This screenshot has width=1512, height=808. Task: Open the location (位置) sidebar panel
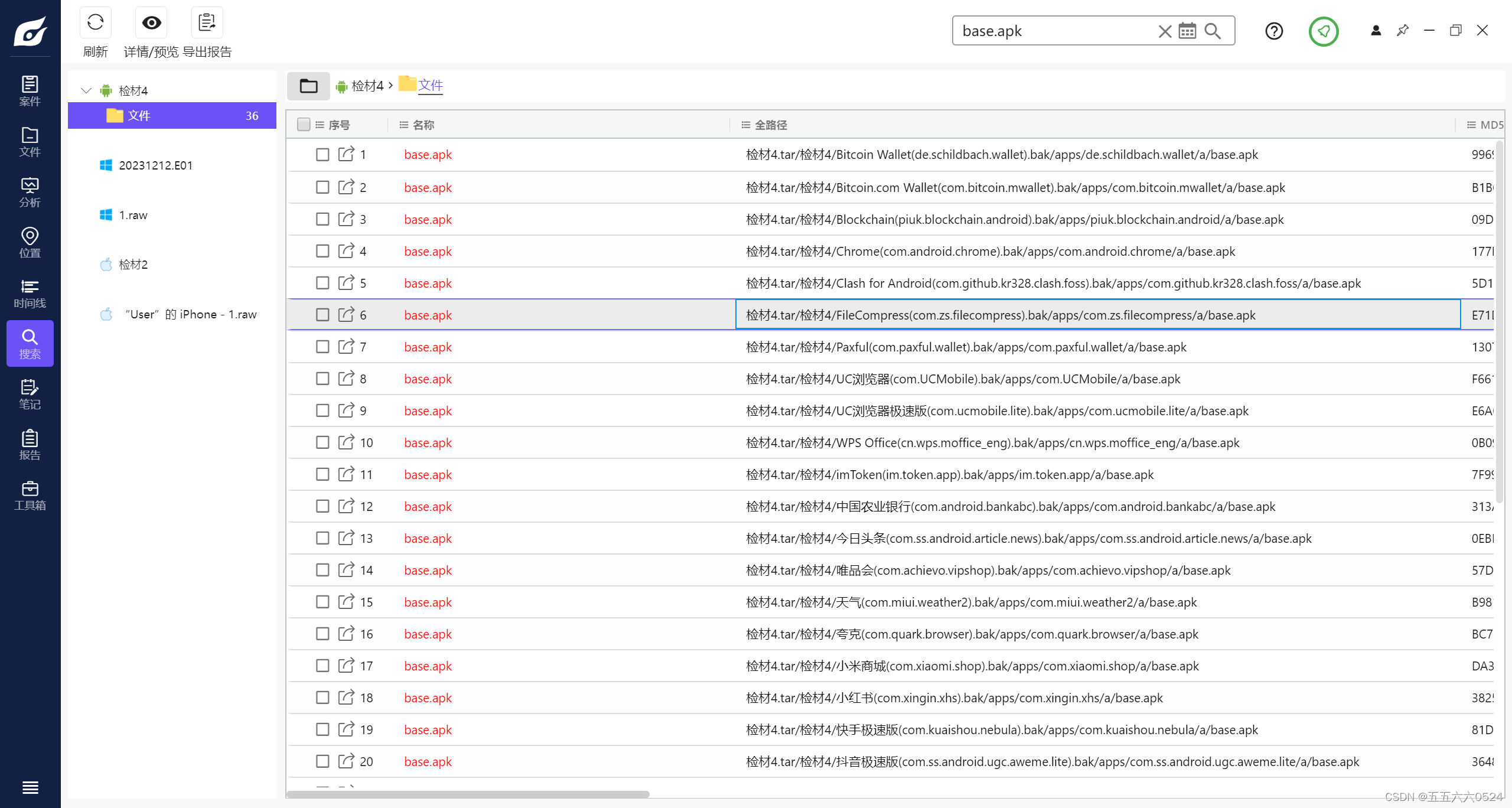click(x=30, y=243)
